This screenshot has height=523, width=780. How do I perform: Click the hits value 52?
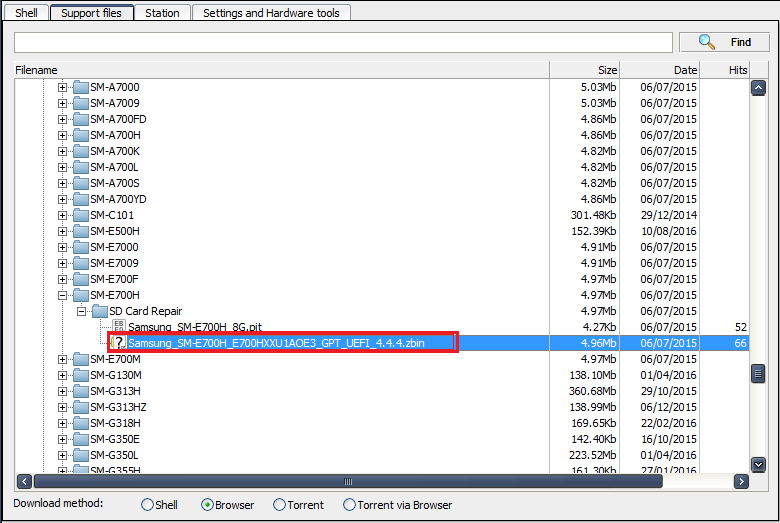pyautogui.click(x=741, y=327)
